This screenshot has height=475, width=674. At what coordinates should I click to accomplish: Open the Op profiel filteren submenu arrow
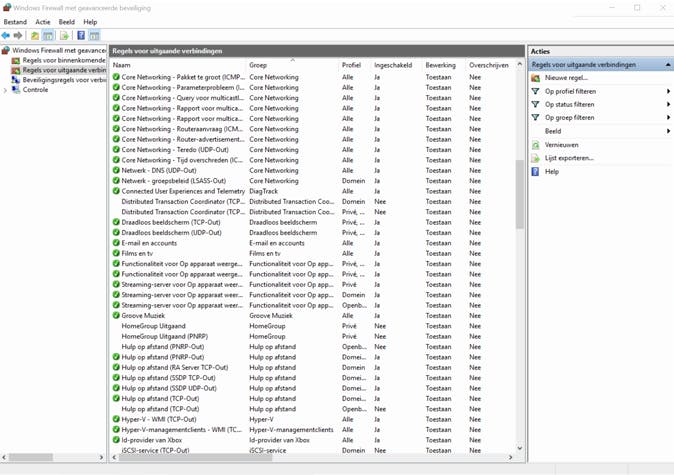668,91
